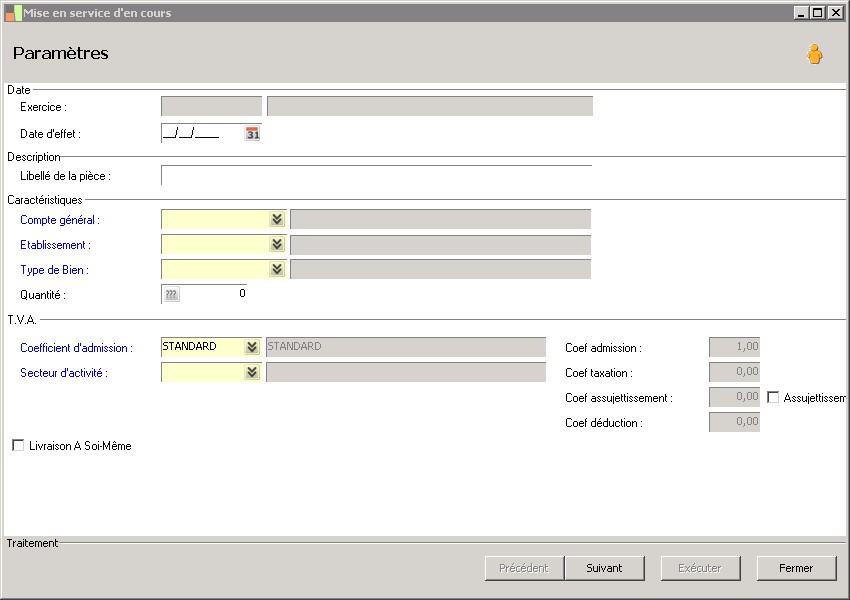Click the Etablissement description field
This screenshot has width=850, height=600.
click(441, 244)
